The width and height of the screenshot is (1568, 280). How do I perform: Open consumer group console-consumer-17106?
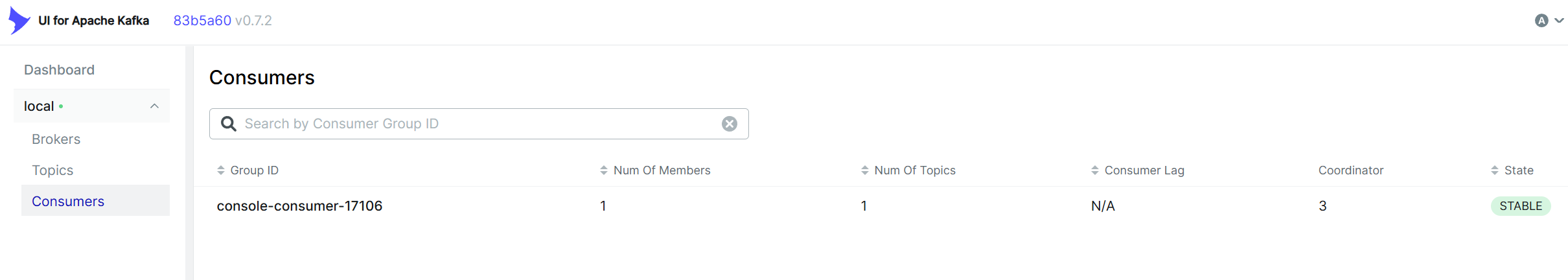(x=299, y=206)
